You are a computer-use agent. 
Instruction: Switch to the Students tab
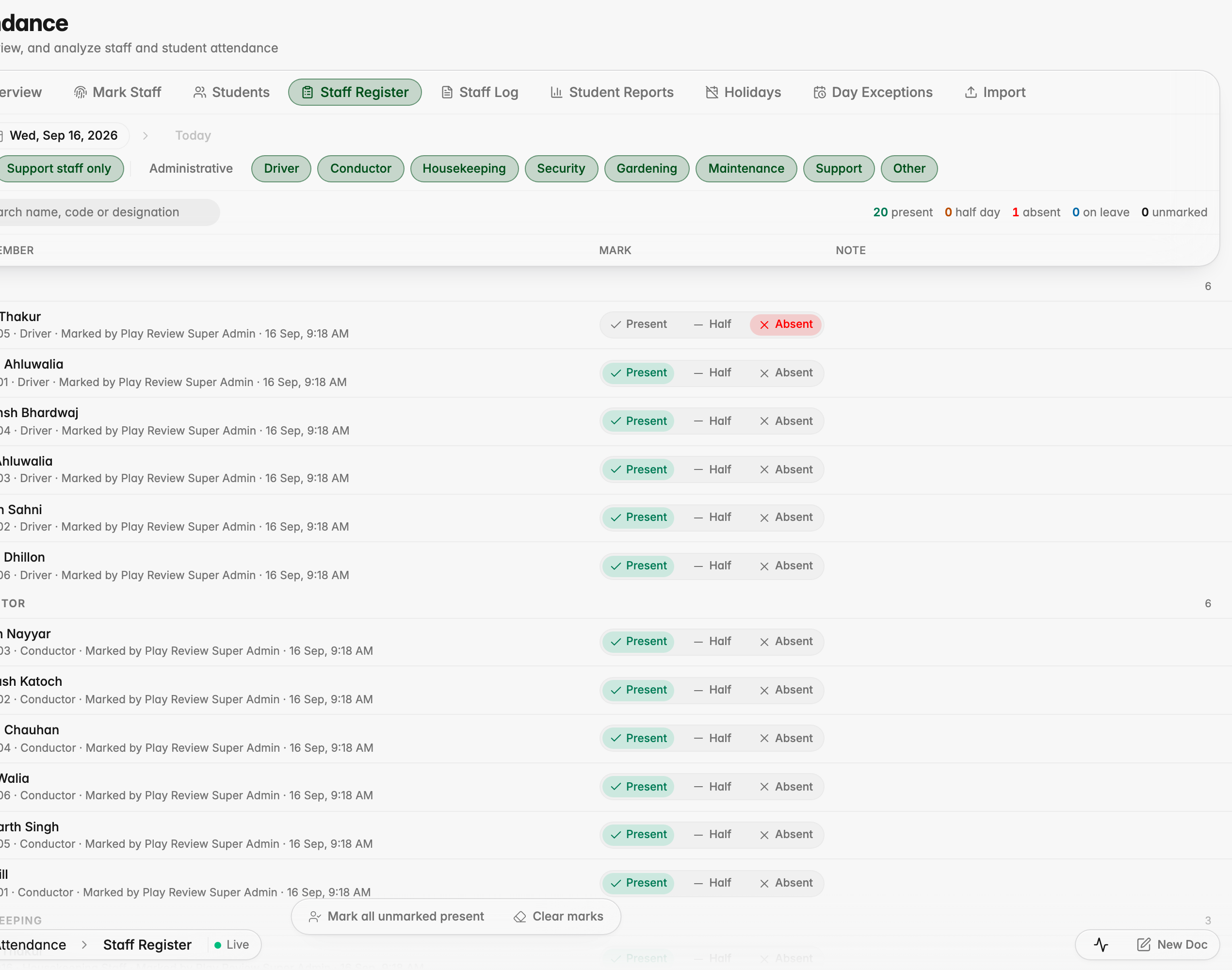pos(231,92)
